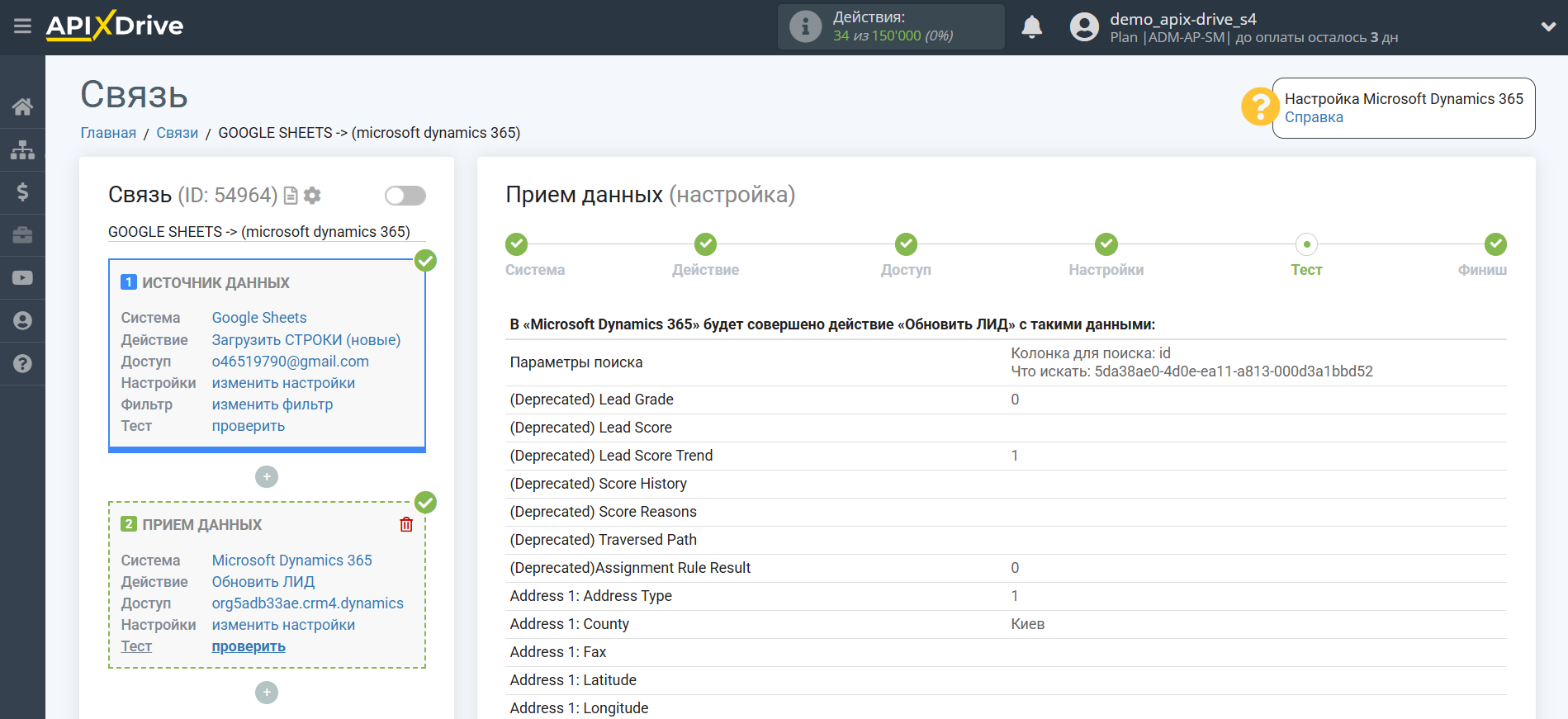Go to the Доступ wizard step
The image size is (1568, 719).
[x=906, y=244]
